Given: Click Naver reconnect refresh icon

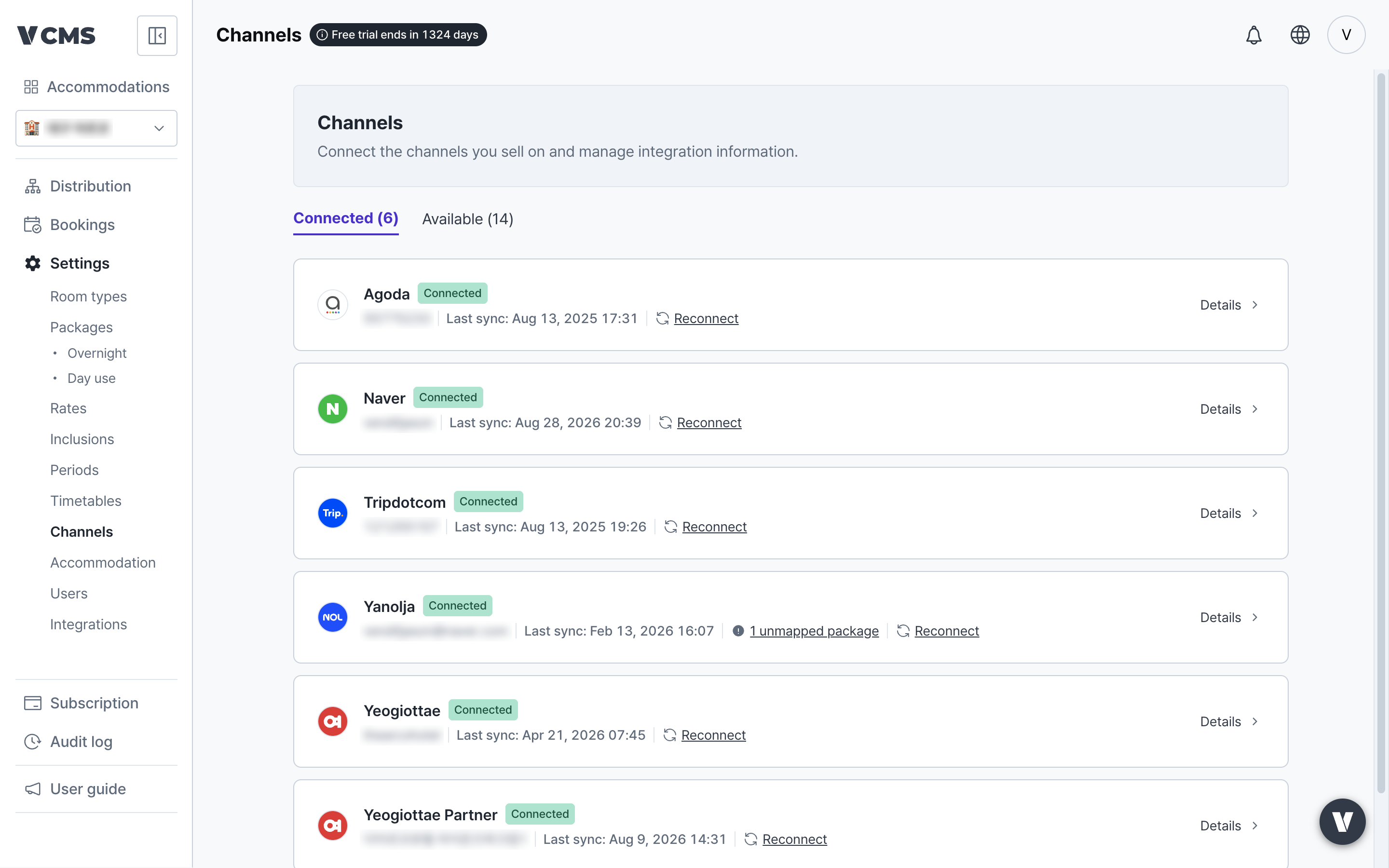Looking at the screenshot, I should coord(665,423).
